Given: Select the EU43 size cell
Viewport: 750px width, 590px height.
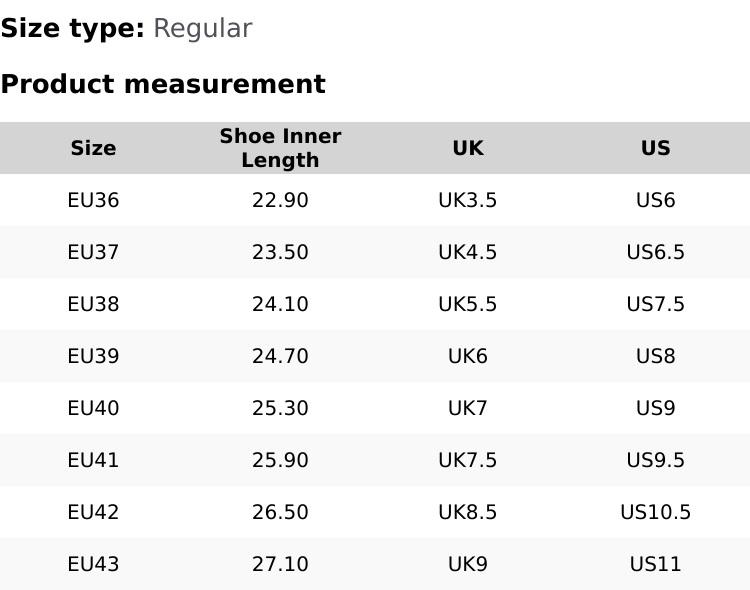Looking at the screenshot, I should (93, 564).
